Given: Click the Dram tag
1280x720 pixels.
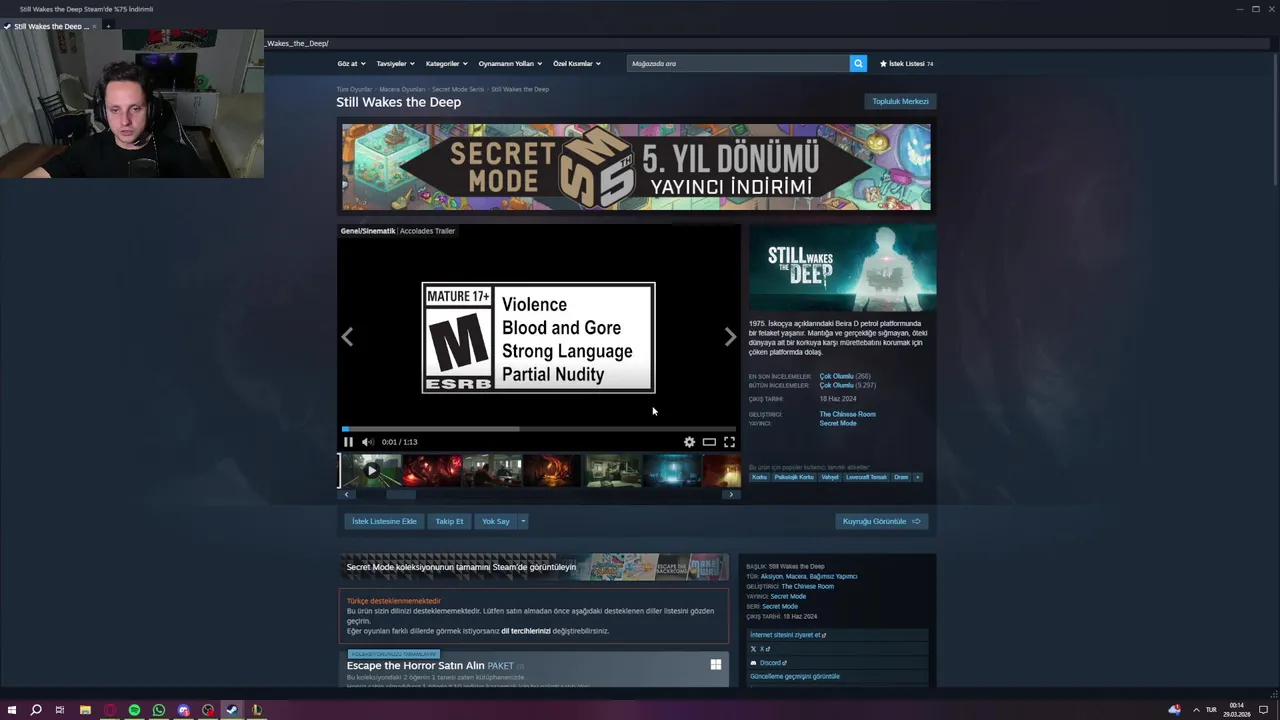Looking at the screenshot, I should click(x=901, y=477).
